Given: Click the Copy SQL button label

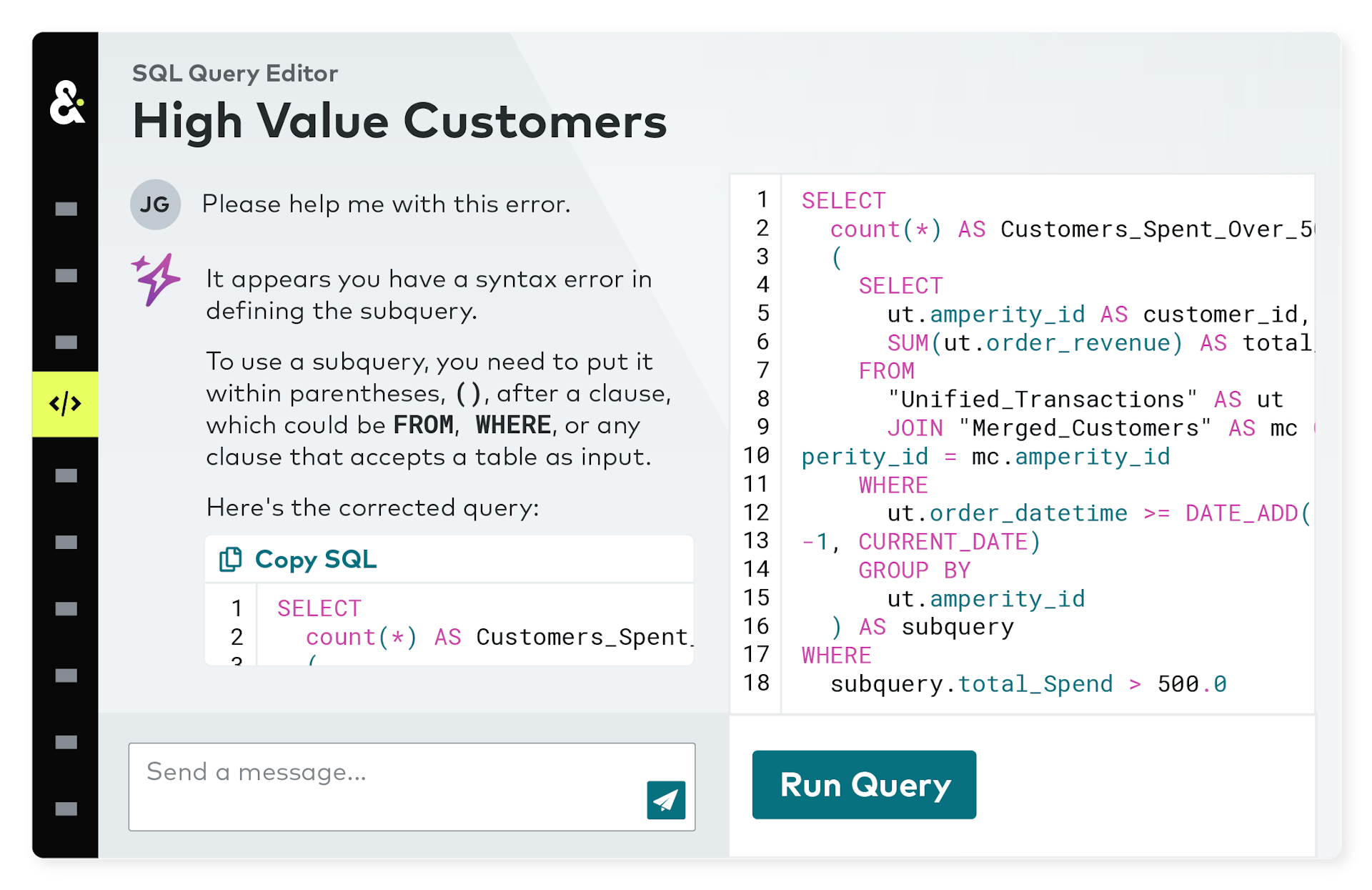Looking at the screenshot, I should 315,559.
